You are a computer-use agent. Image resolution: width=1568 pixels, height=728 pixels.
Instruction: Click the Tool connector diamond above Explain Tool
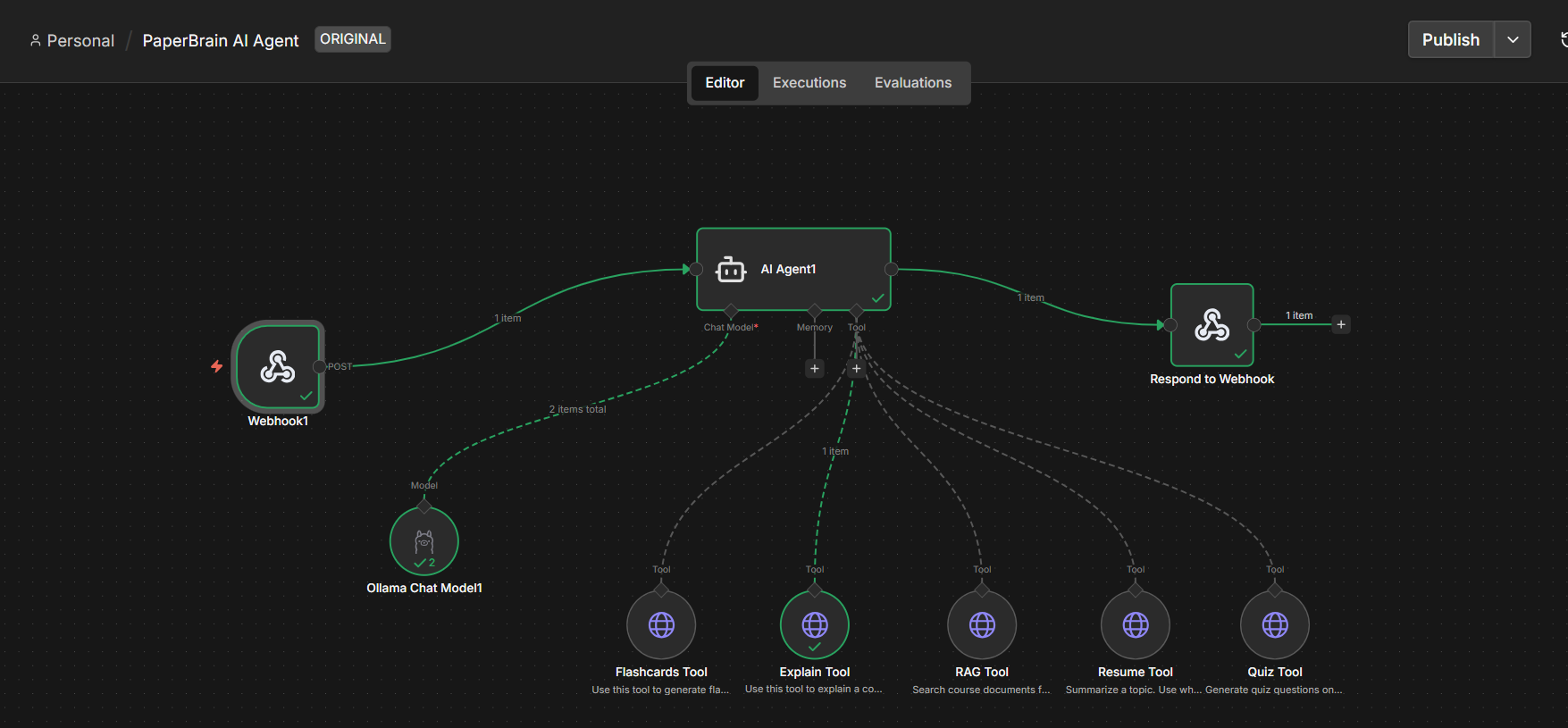click(815, 590)
